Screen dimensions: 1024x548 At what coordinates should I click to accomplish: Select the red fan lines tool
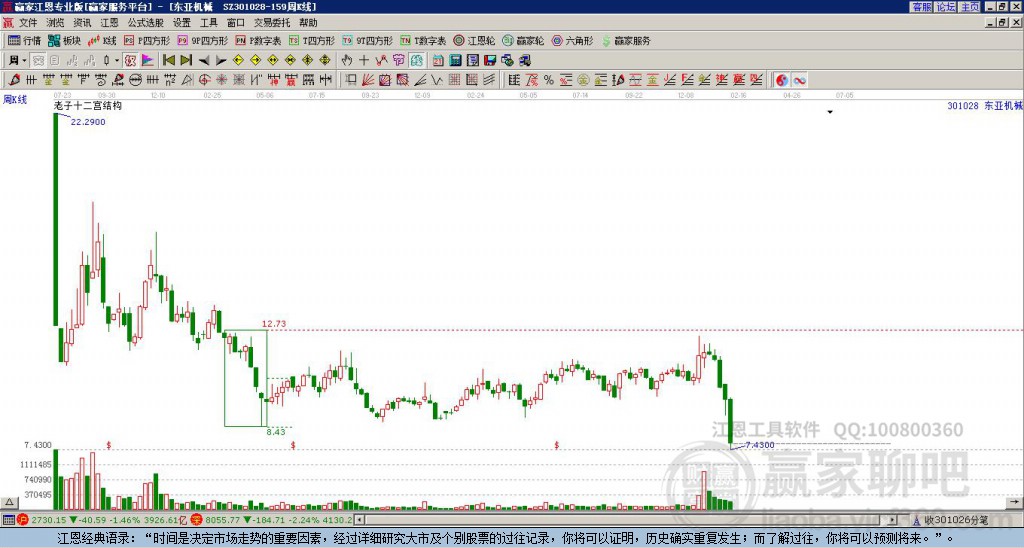coord(368,80)
